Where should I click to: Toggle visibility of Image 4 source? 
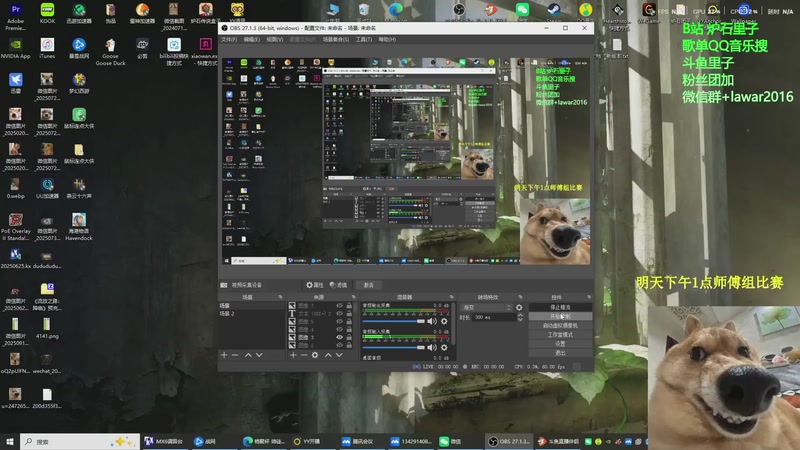339,330
